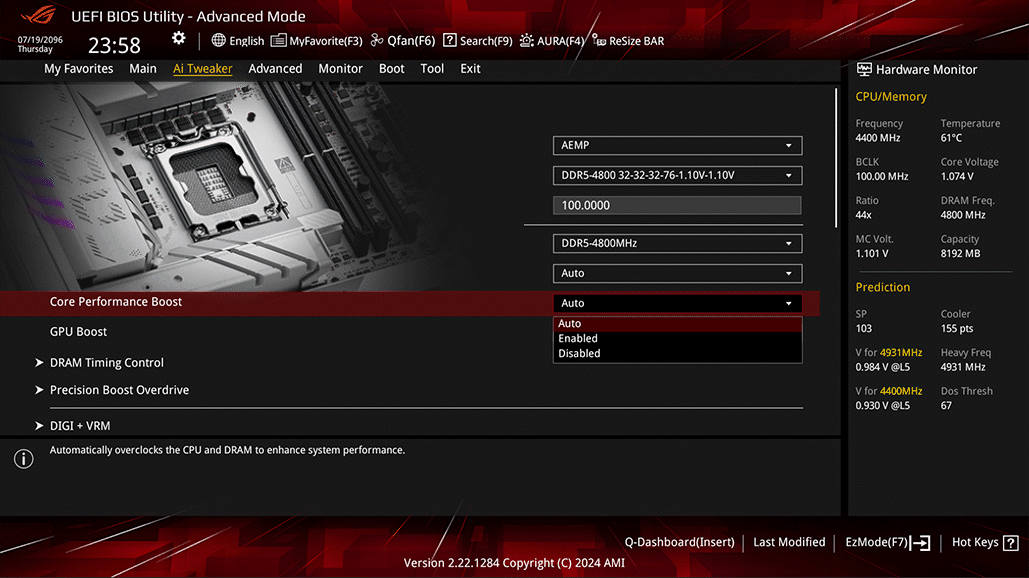Open the My Favorites tab
The image size is (1029, 578).
tap(79, 69)
